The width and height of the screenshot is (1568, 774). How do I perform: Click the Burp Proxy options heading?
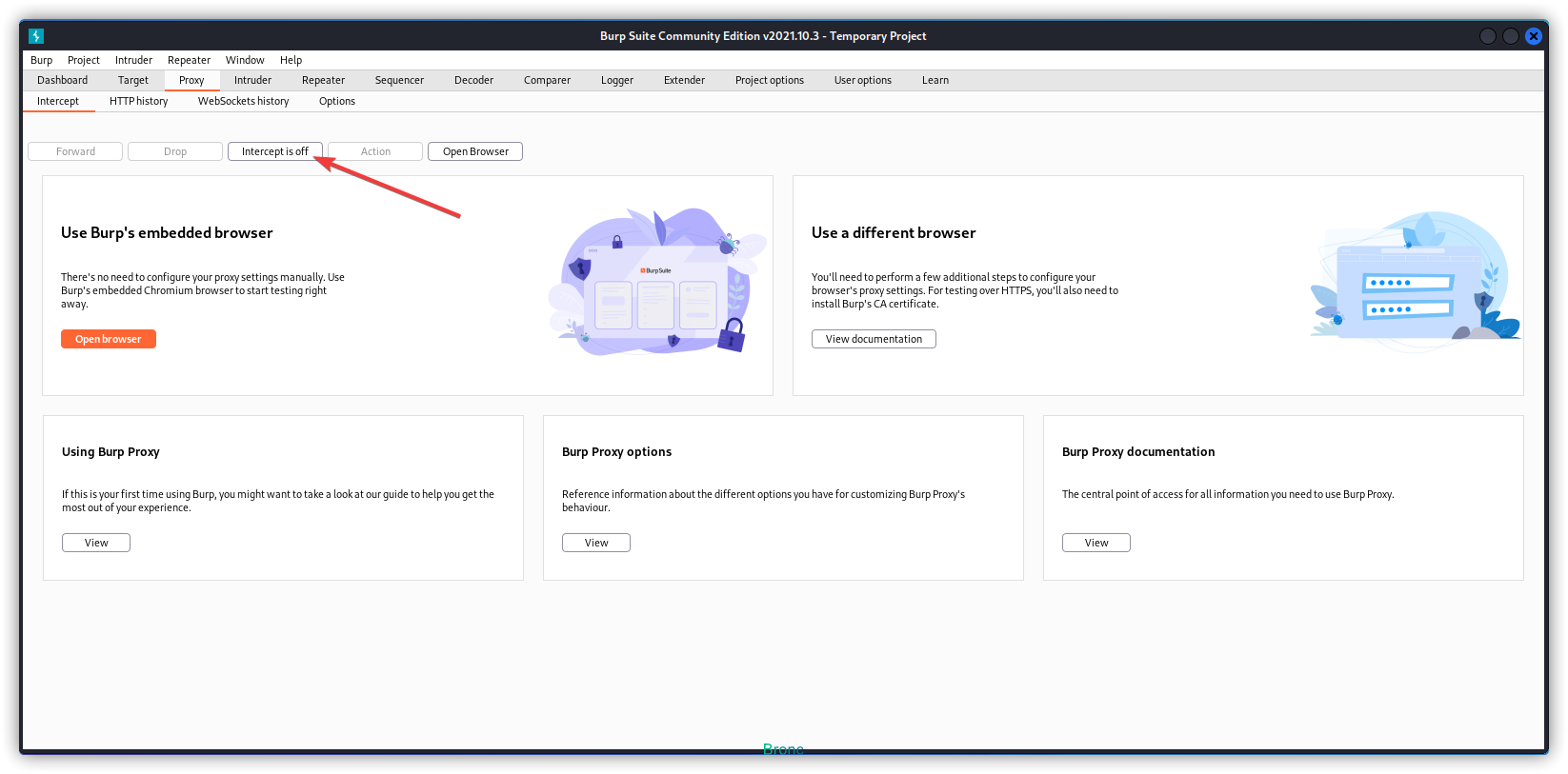point(616,452)
